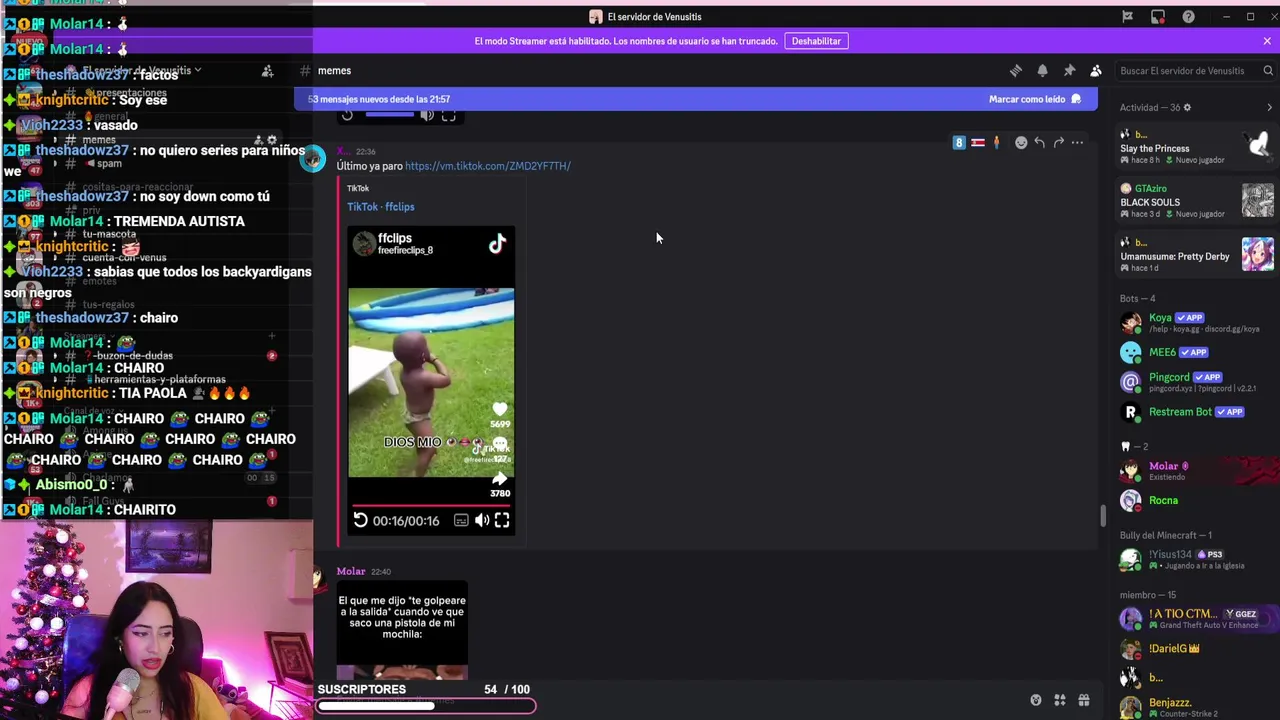Expand the Actividad panel chevron
The width and height of the screenshot is (1280, 720).
1269,108
